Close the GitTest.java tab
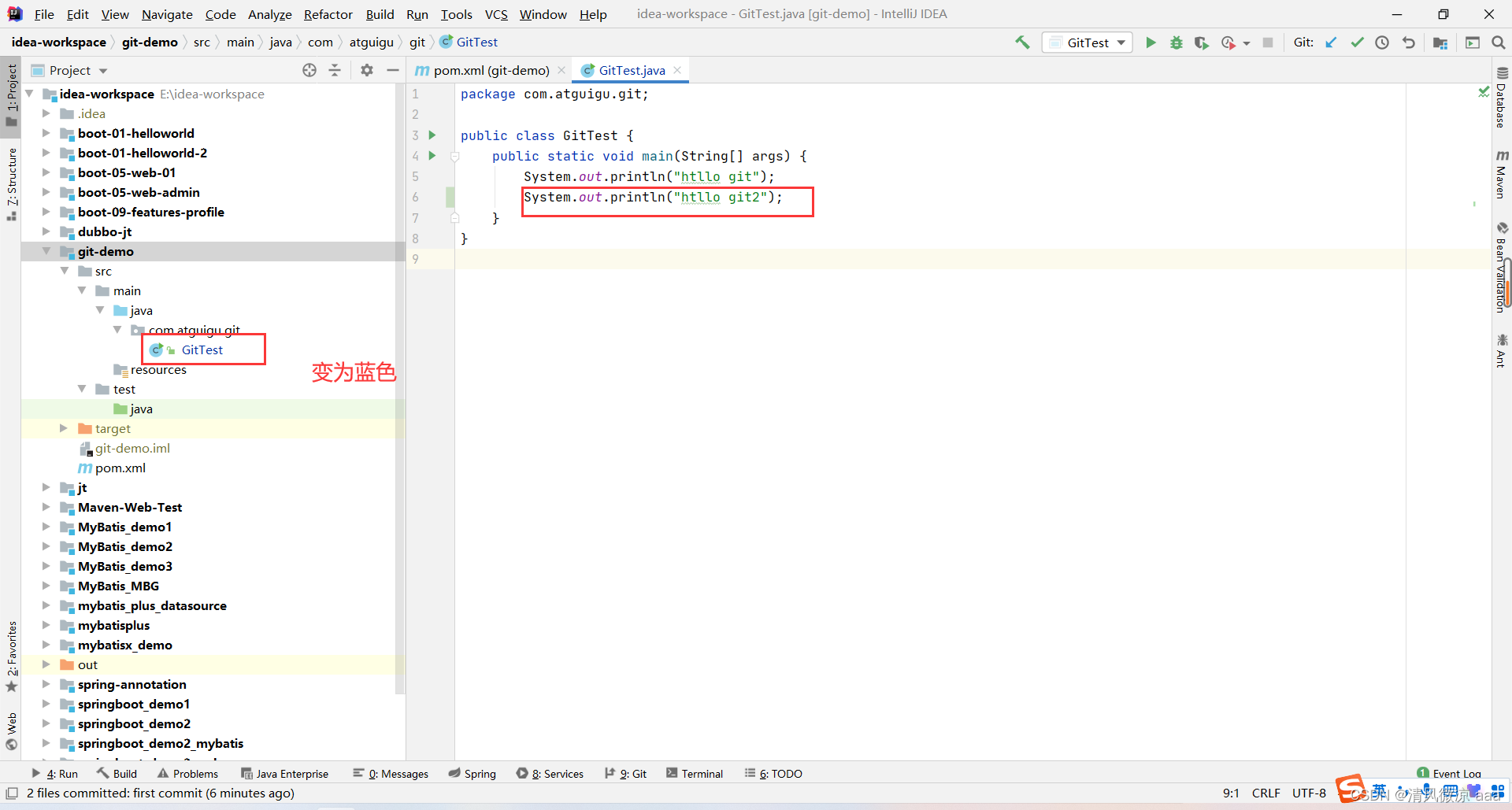This screenshot has height=810, width=1512. click(677, 70)
